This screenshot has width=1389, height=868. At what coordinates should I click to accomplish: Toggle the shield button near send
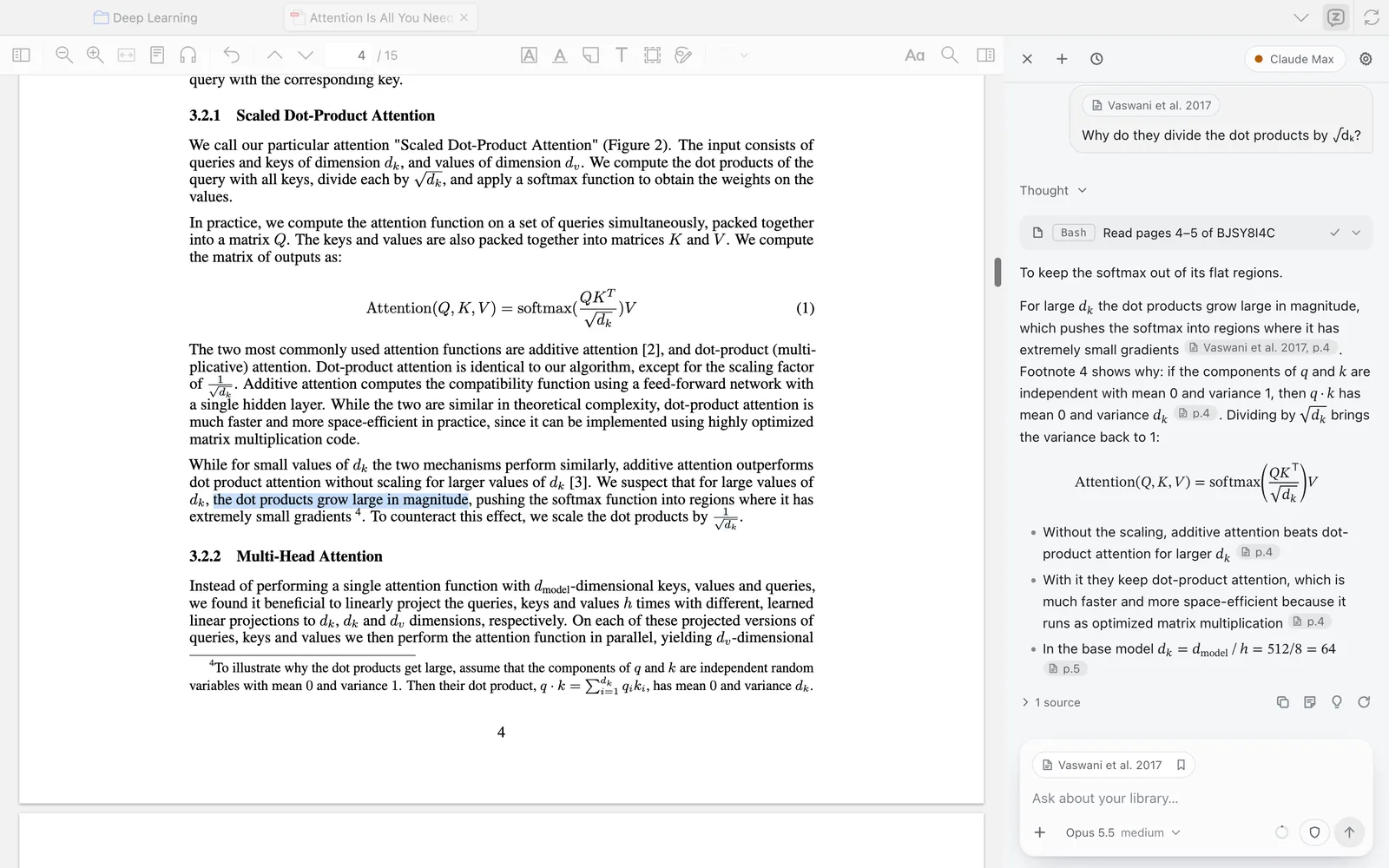(1314, 832)
